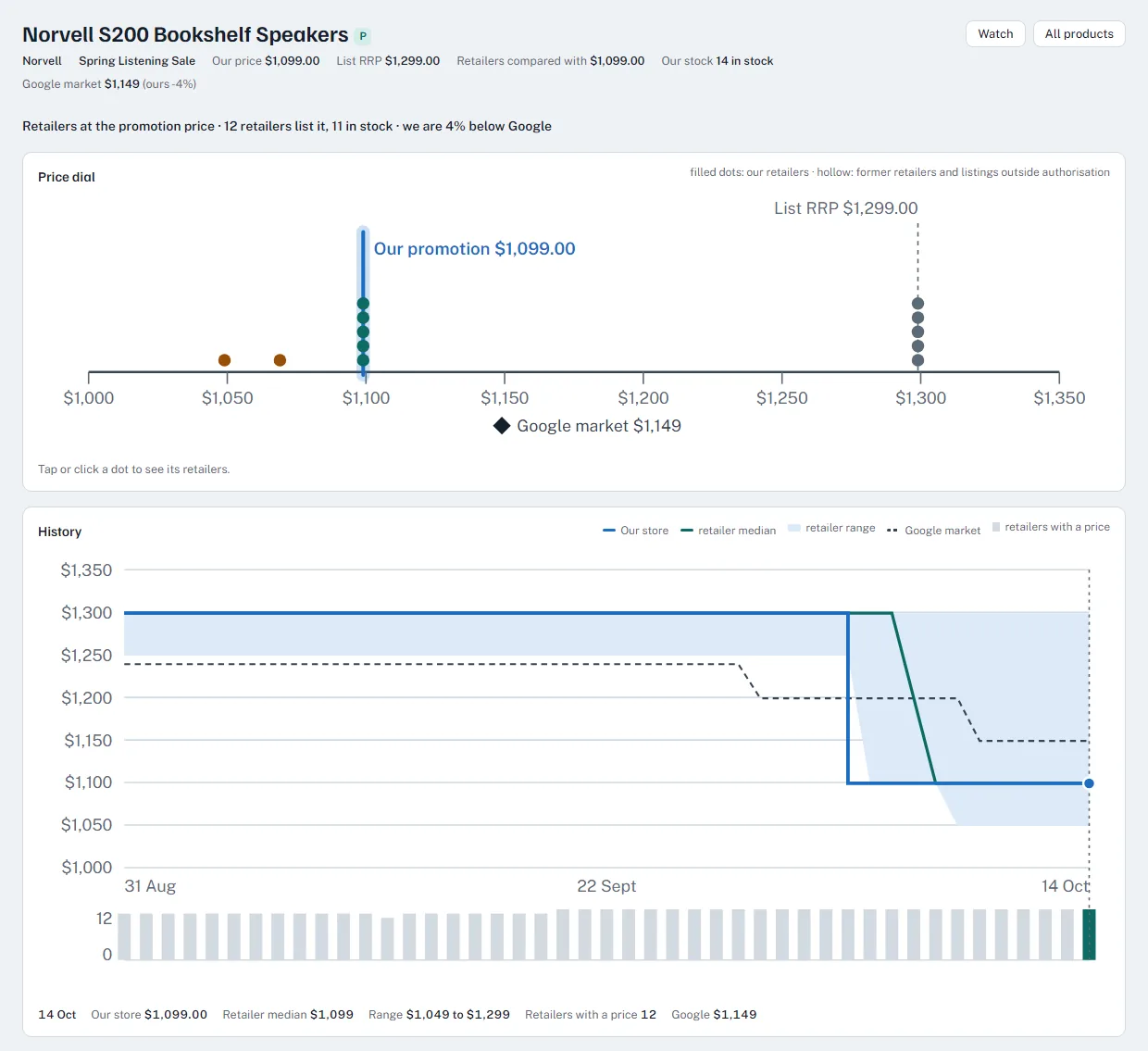This screenshot has width=1148, height=1051.
Task: Click the 'Our store $1,099.00' summary value
Action: point(149,1015)
